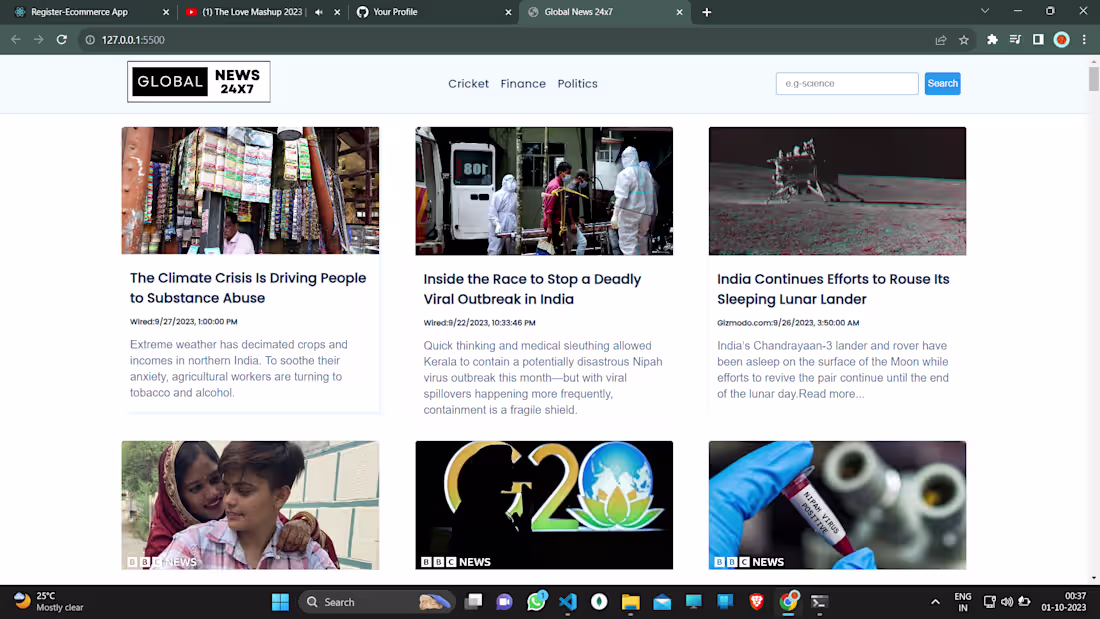
Task: Open the tab search chevron
Action: [x=984, y=11]
